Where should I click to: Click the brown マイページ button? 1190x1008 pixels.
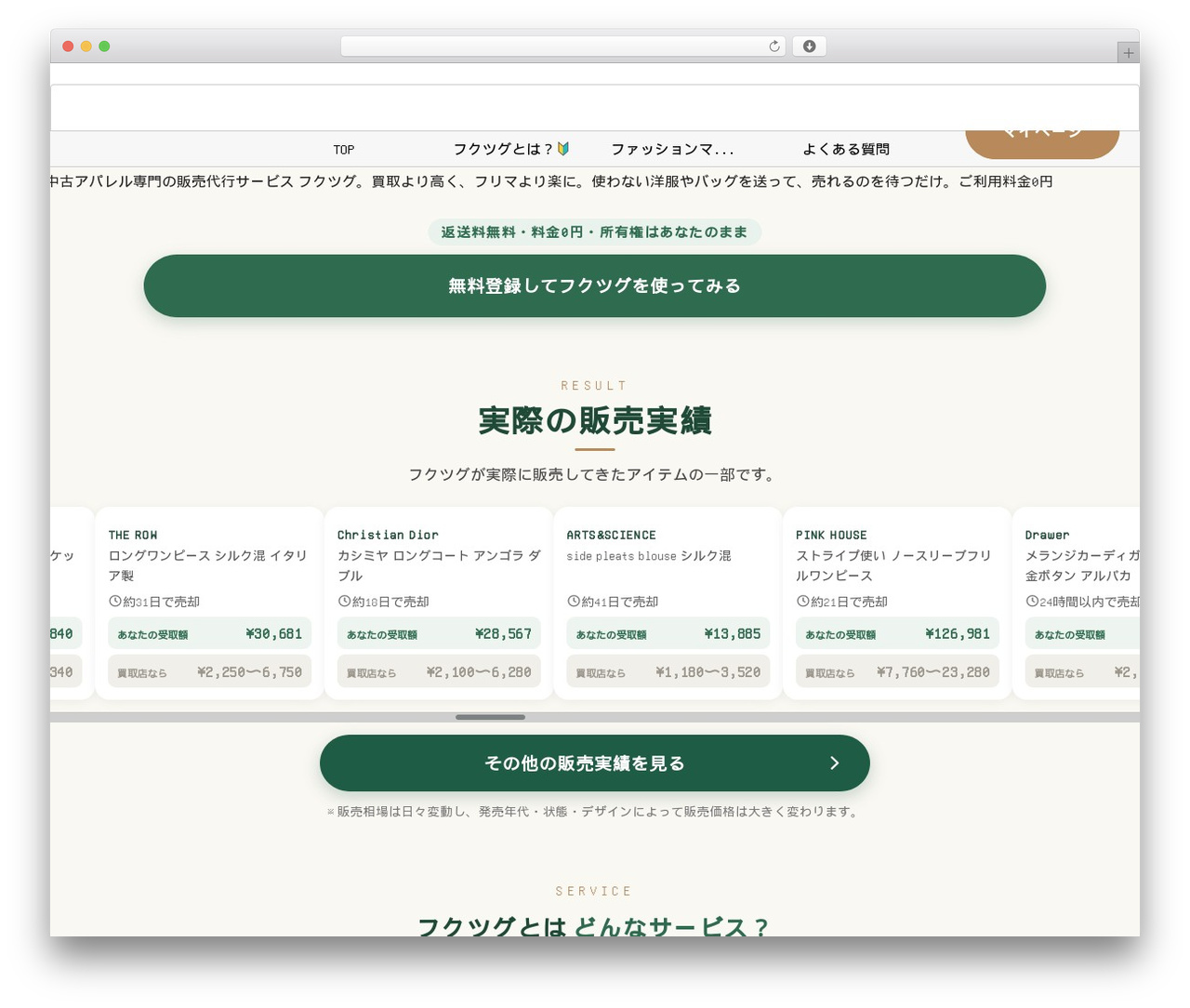tap(1042, 143)
